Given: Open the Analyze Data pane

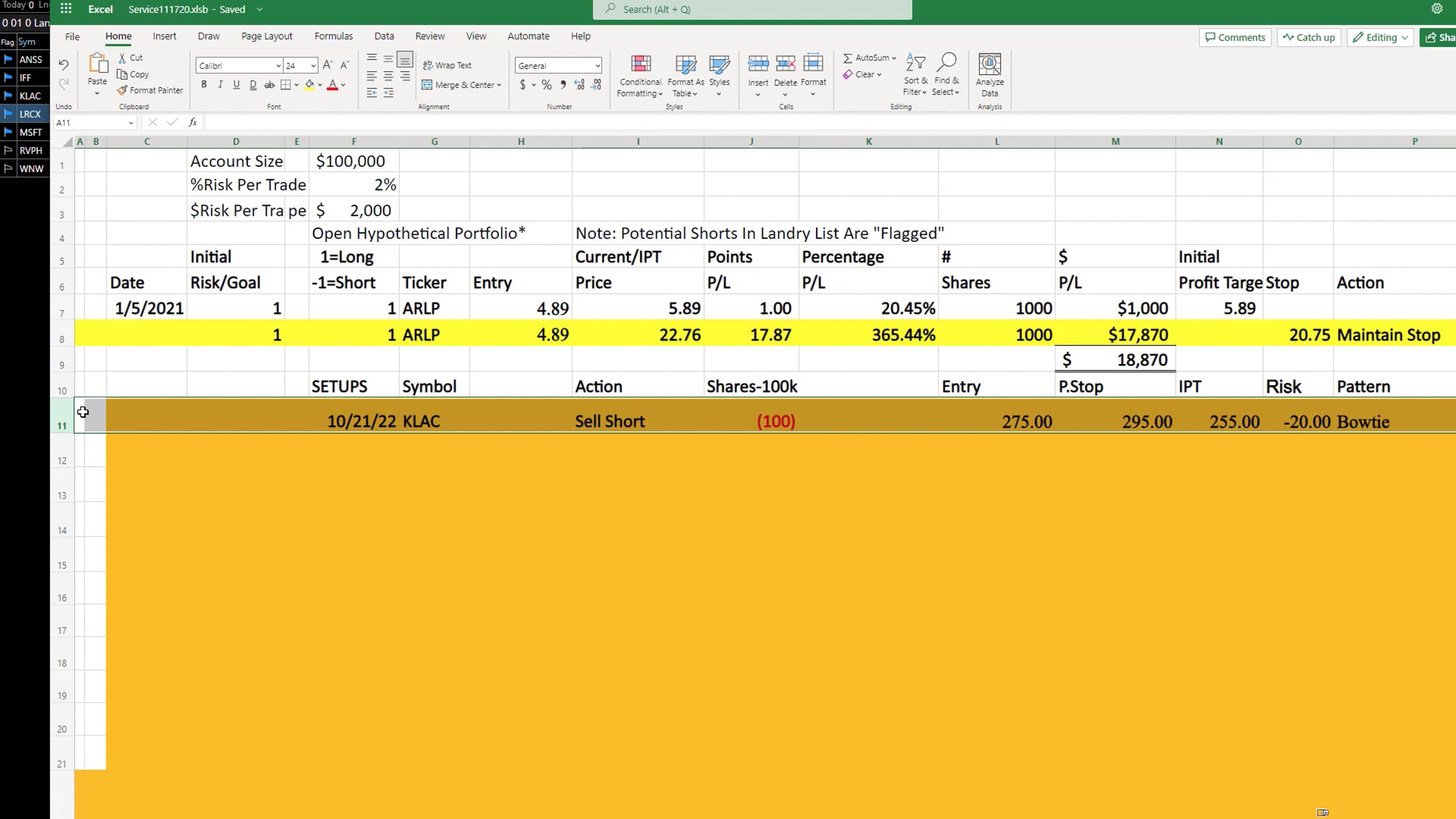Looking at the screenshot, I should pos(989,75).
